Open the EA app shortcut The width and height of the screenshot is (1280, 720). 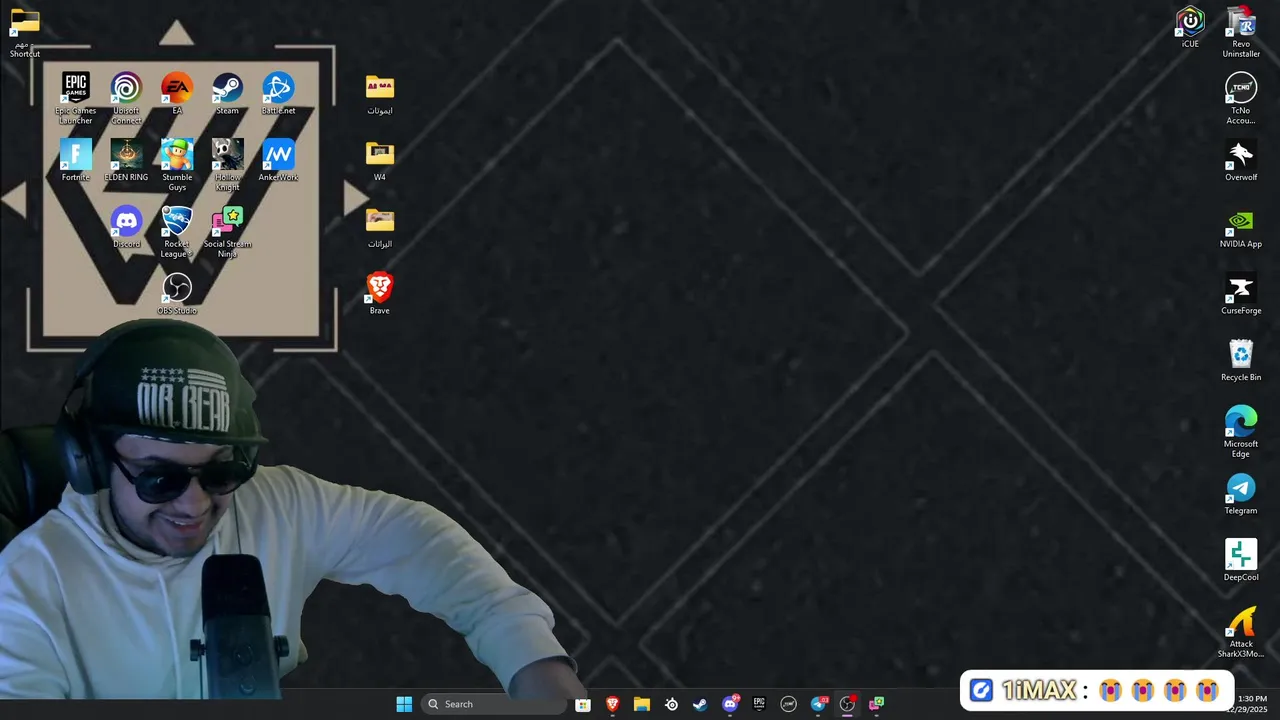177,92
